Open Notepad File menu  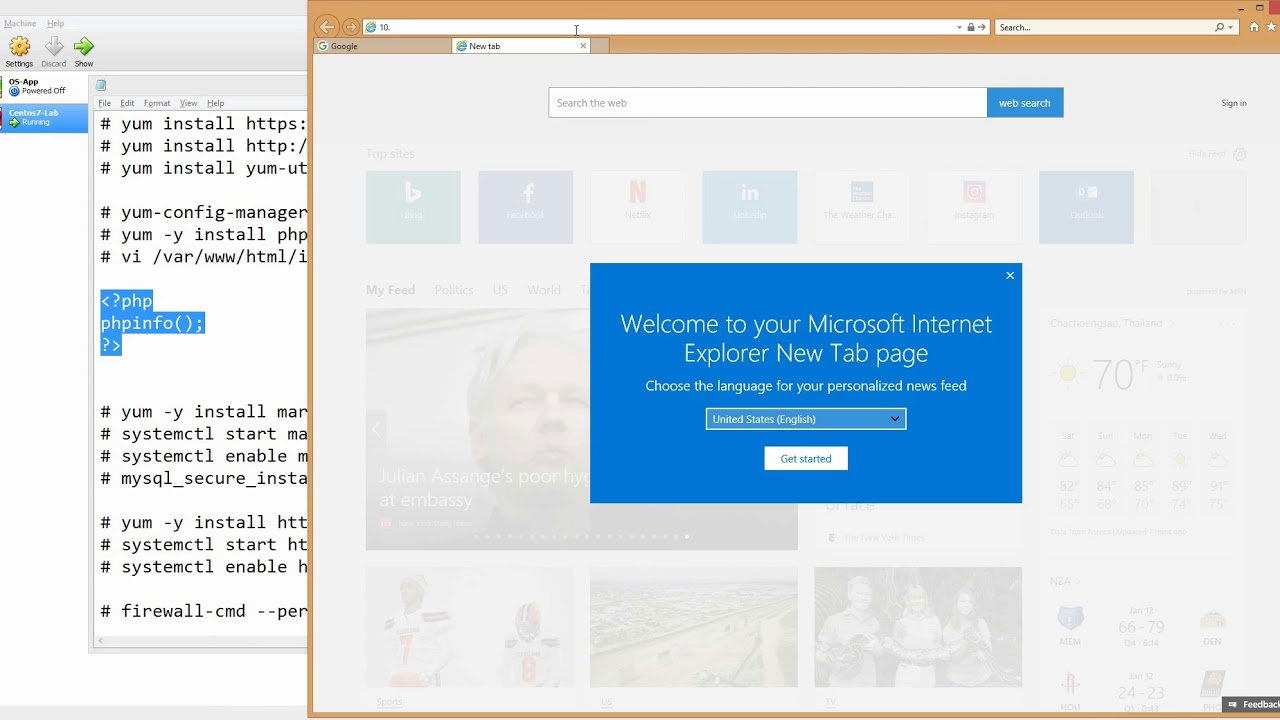click(x=104, y=103)
